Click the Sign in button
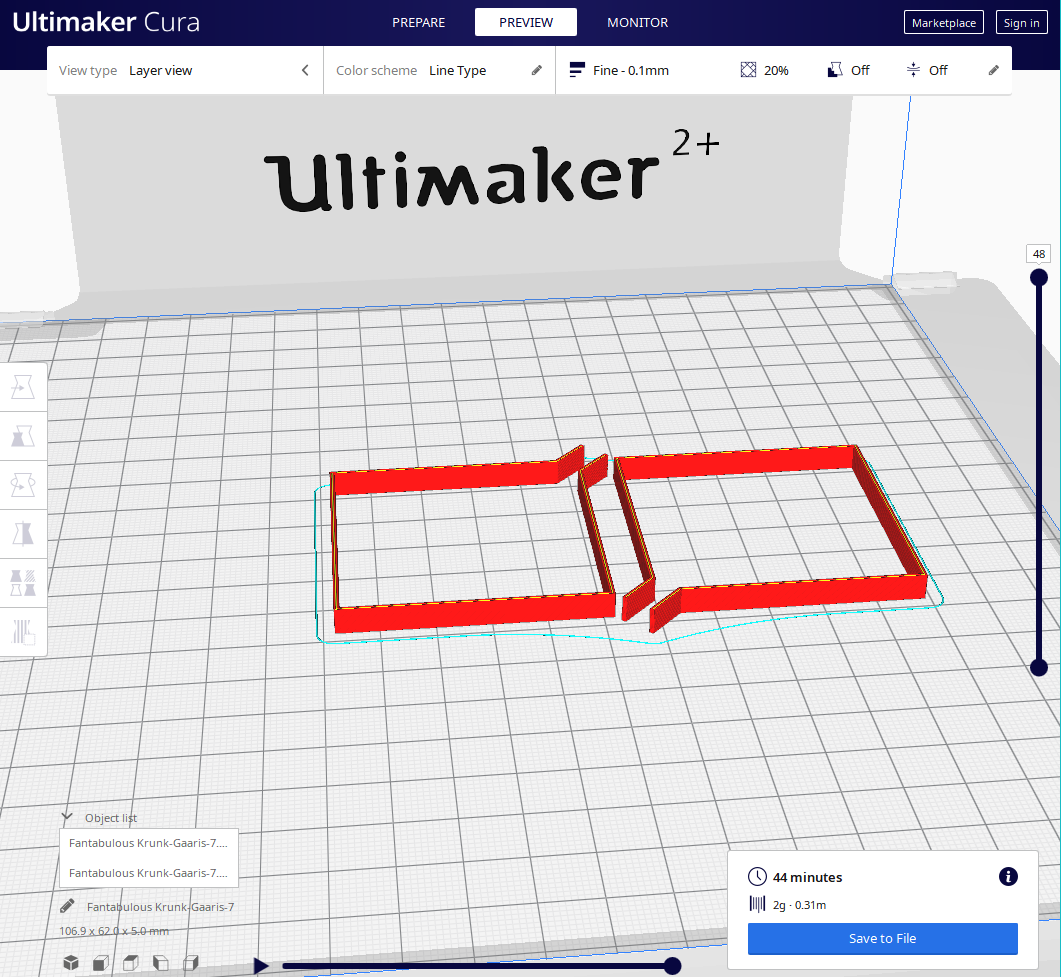This screenshot has height=977, width=1061. (1021, 22)
